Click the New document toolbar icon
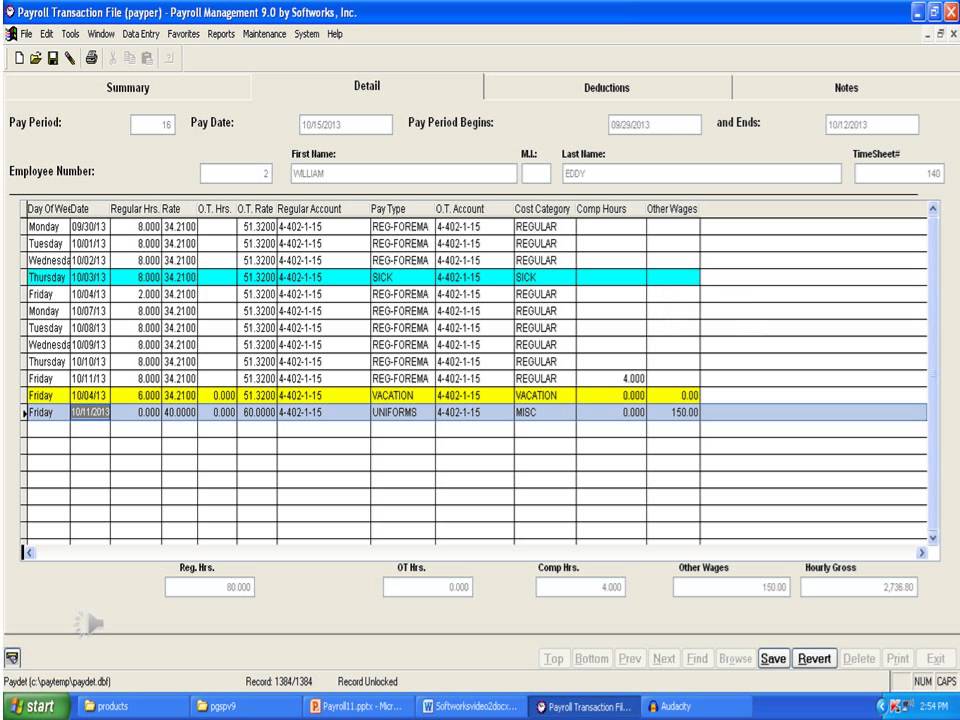Screen dimensions: 960x720 coord(19,58)
